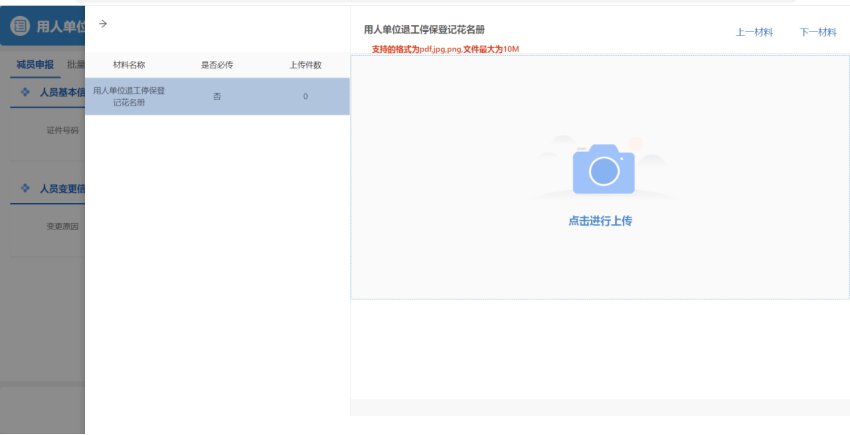Click the app logo icon beside 用人单位

[20, 26]
